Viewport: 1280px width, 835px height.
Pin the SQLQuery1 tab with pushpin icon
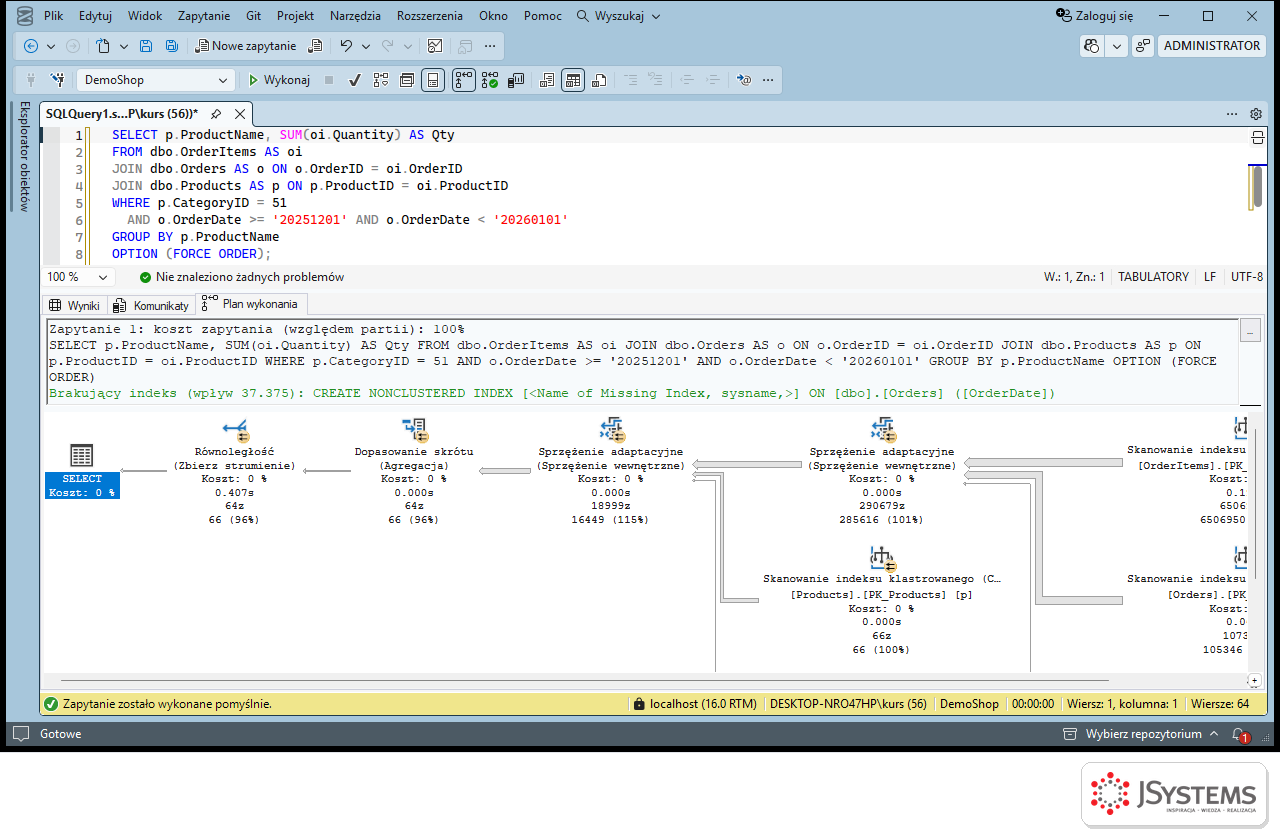(x=215, y=114)
